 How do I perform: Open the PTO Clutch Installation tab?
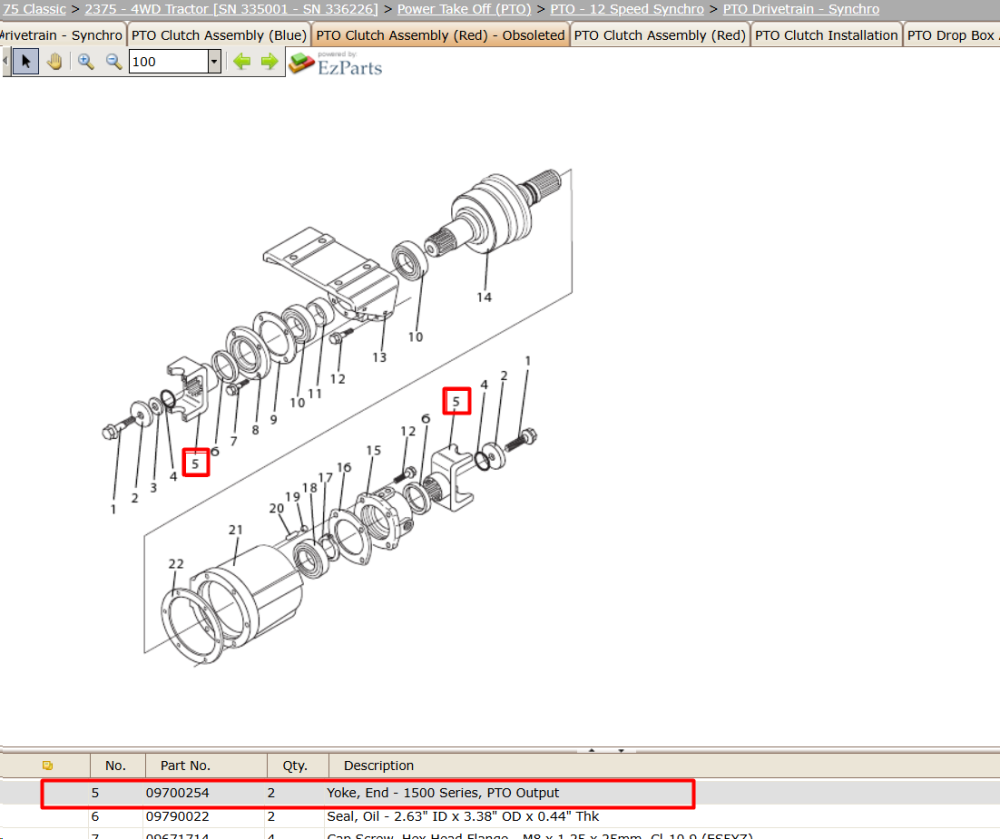click(x=826, y=36)
